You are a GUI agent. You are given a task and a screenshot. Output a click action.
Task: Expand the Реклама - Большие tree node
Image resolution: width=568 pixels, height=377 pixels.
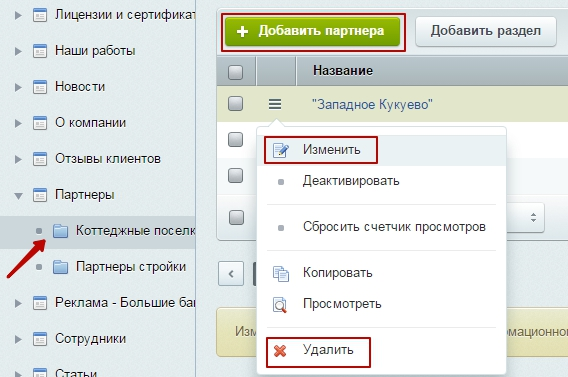pyautogui.click(x=18, y=303)
